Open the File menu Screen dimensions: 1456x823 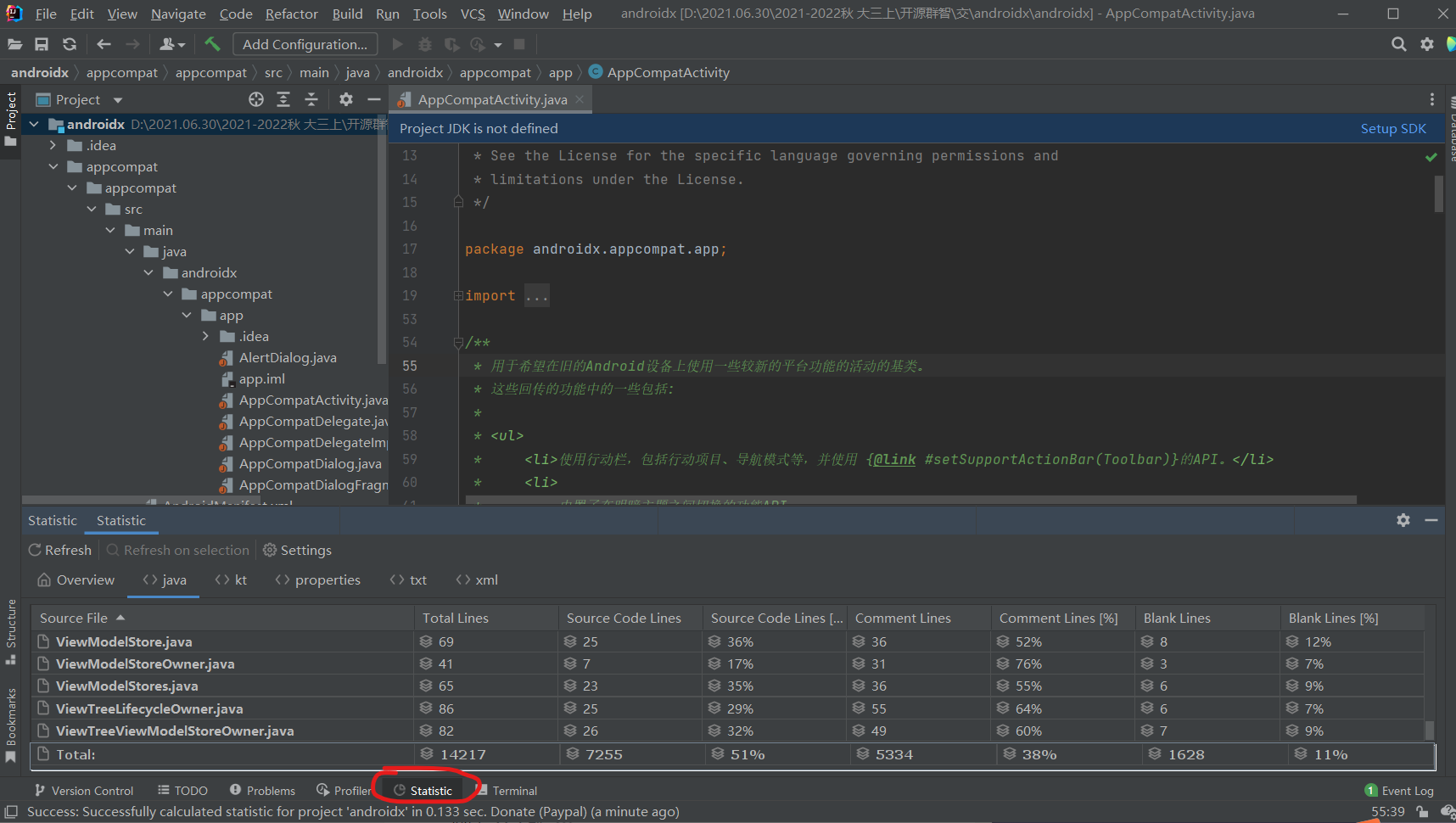click(x=46, y=14)
